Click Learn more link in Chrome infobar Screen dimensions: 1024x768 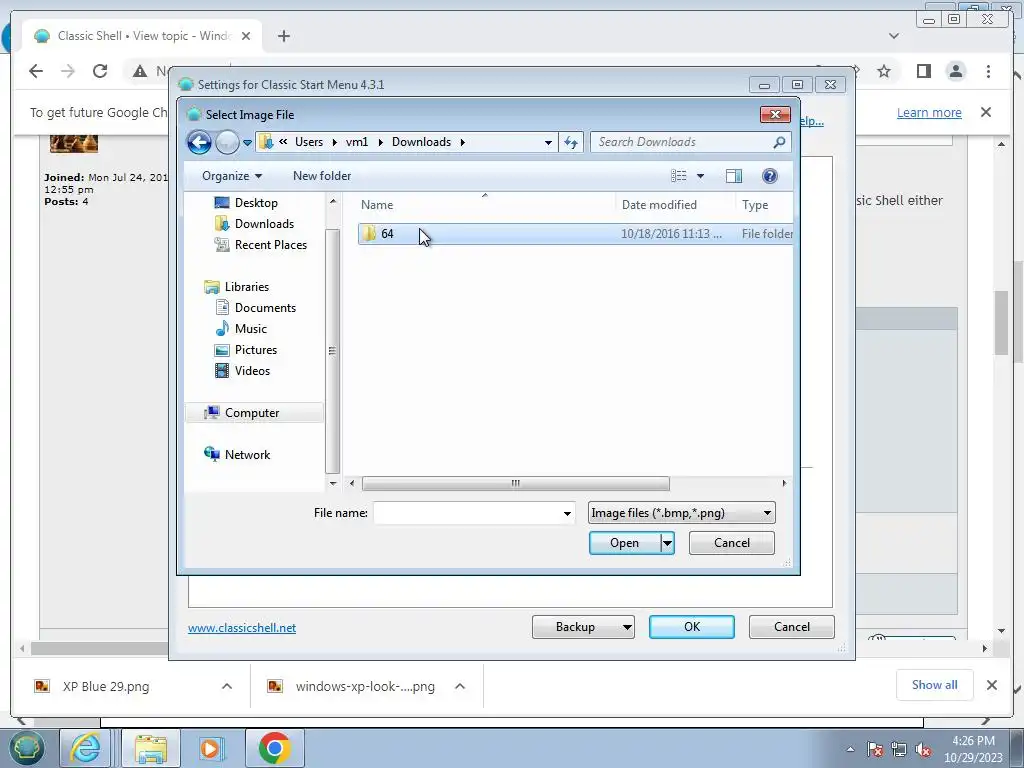click(x=929, y=112)
